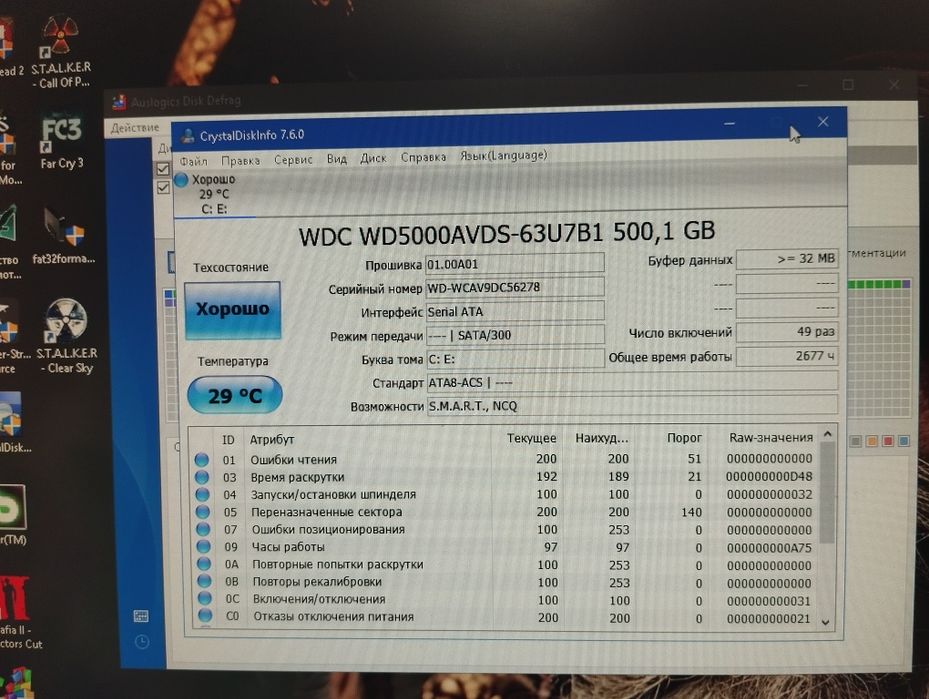This screenshot has height=699, width=929.
Task: Click status icon for 09 Часы работы
Action: [204, 546]
